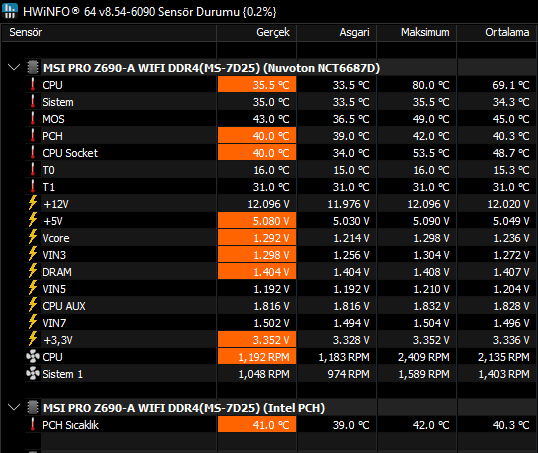This screenshot has height=453, width=538.
Task: Click the highlighted 35.5 °C CPU value
Action: [257, 84]
